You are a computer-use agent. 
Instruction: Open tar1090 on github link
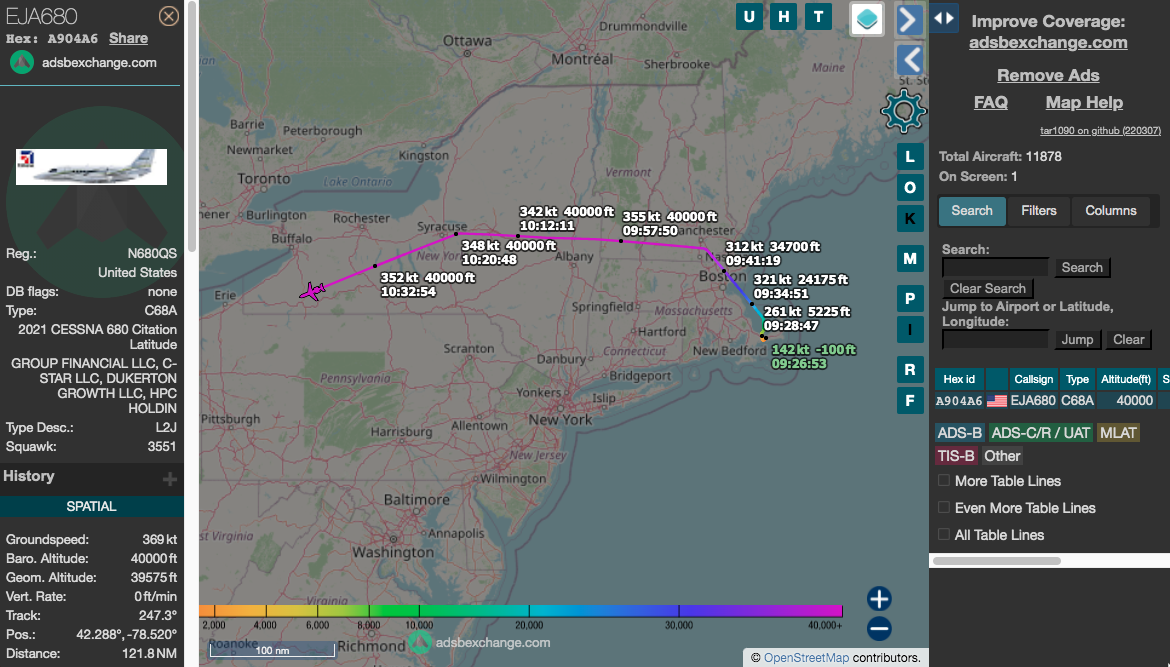point(1100,131)
